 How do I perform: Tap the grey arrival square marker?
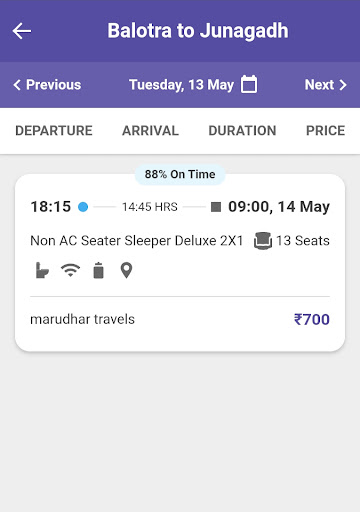point(216,207)
